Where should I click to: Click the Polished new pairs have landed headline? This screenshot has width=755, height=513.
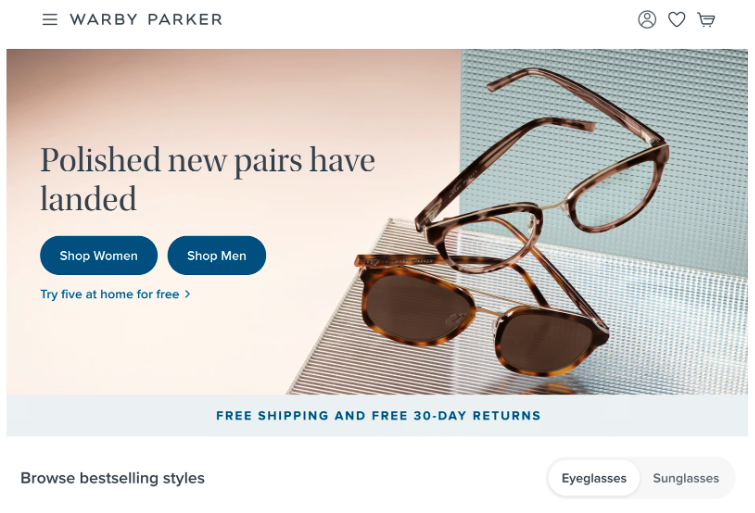(x=208, y=179)
